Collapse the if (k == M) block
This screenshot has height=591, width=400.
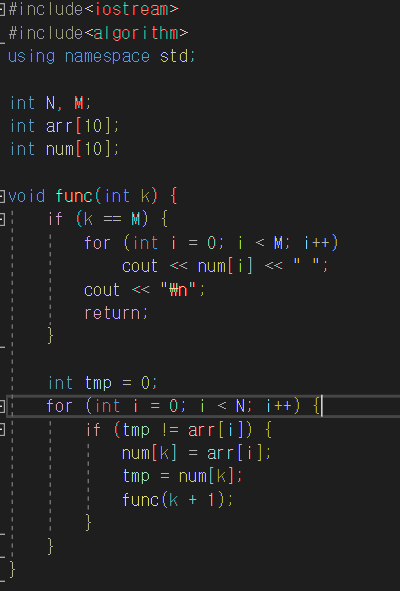(2, 219)
